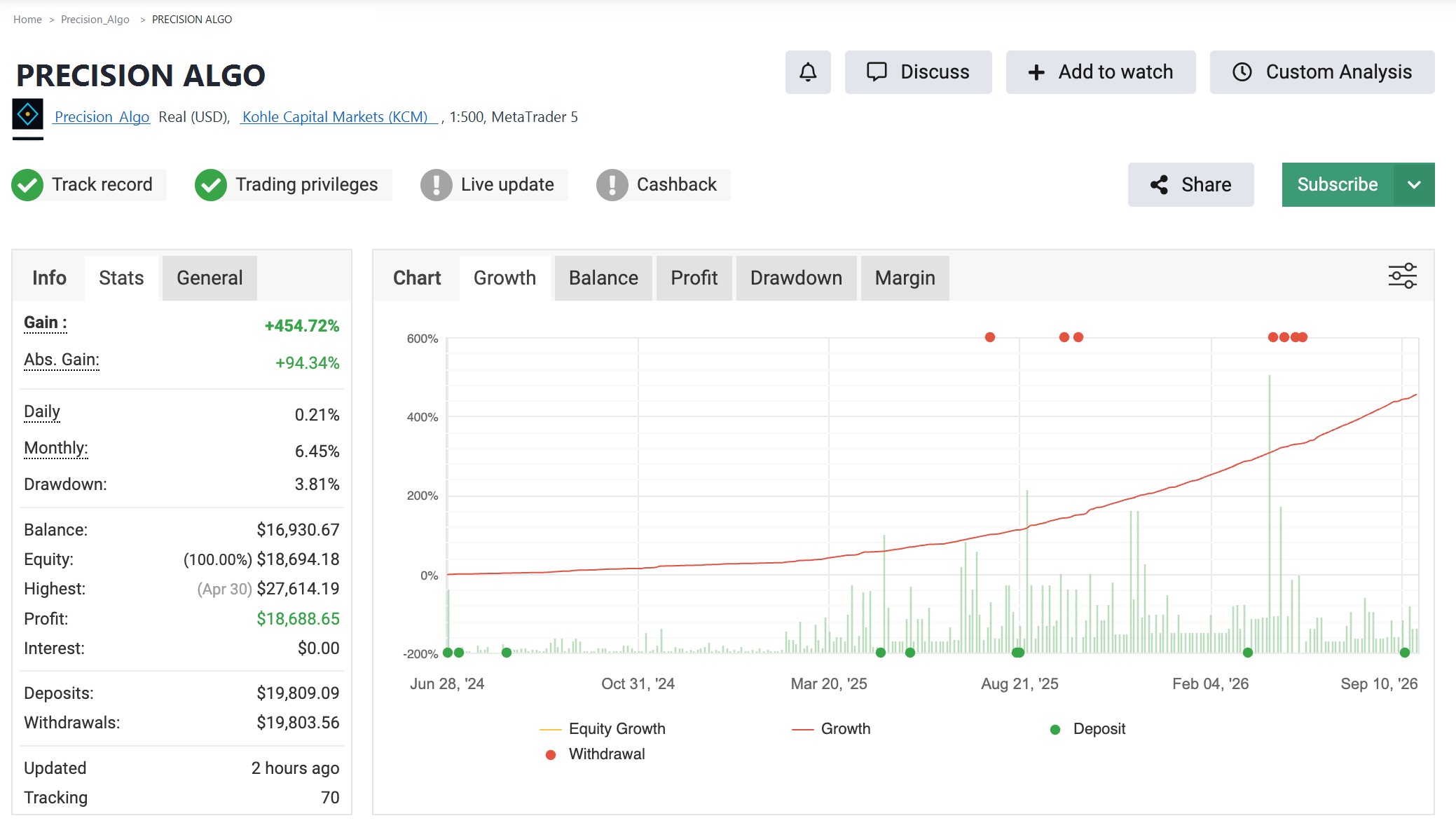Go to Precision_Algo breadcrumb

click(x=95, y=20)
